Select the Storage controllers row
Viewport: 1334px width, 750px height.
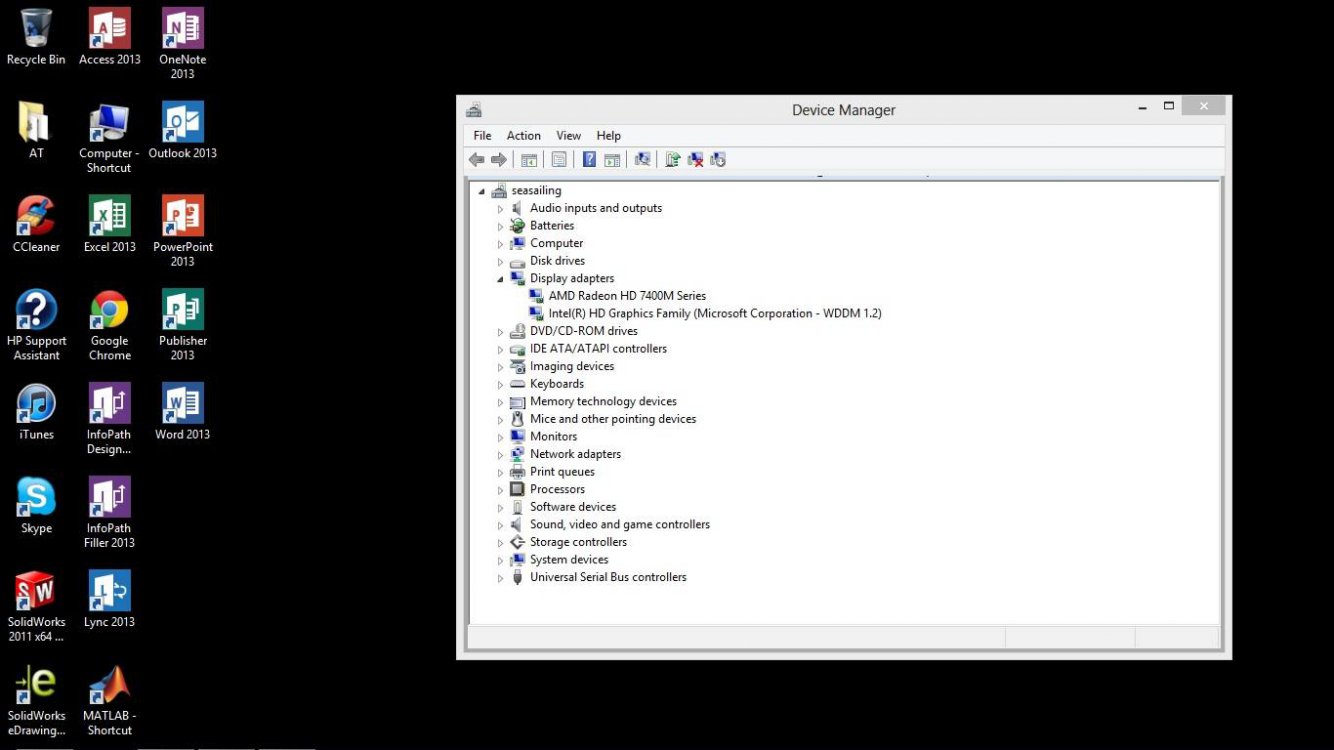pyautogui.click(x=578, y=542)
